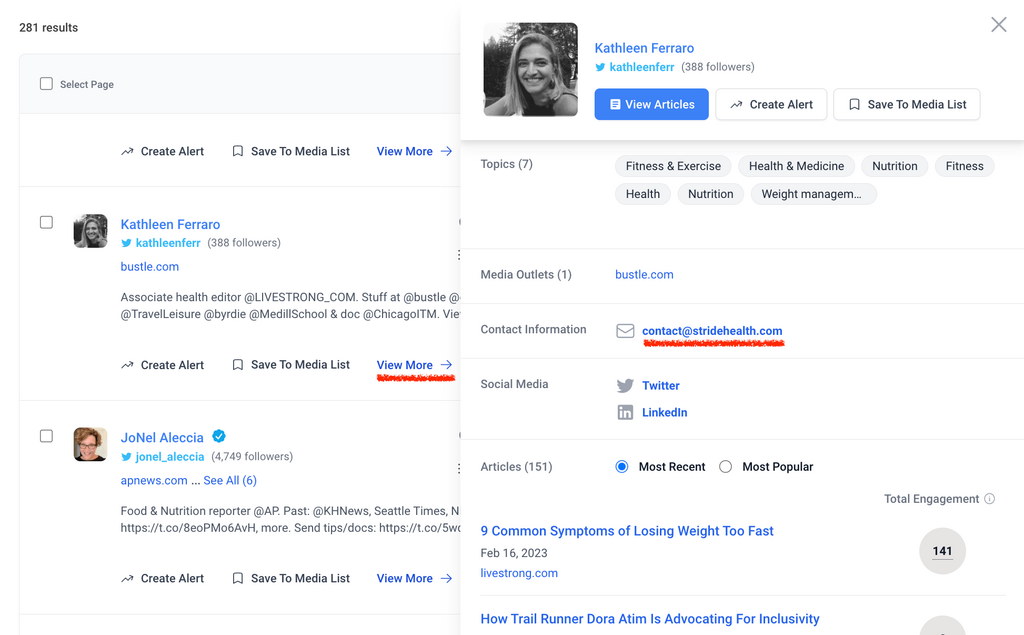The height and width of the screenshot is (635, 1024).
Task: Close the Kathleen Ferraro detail panel
Action: point(998,25)
